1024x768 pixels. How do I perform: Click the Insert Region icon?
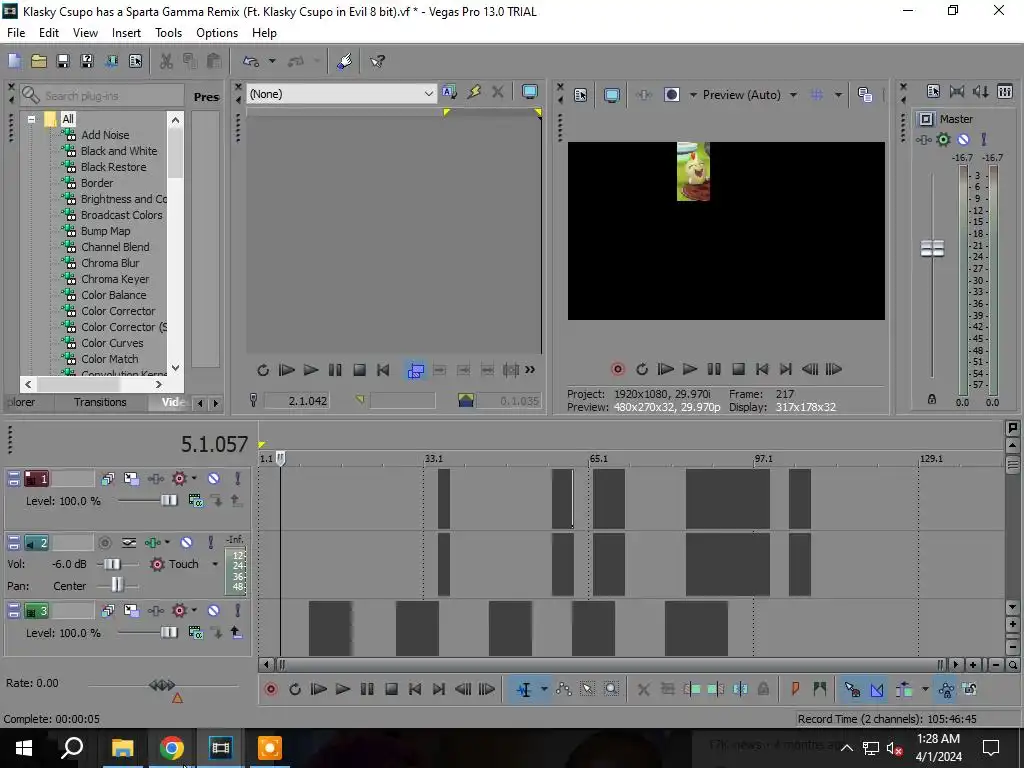coord(819,689)
